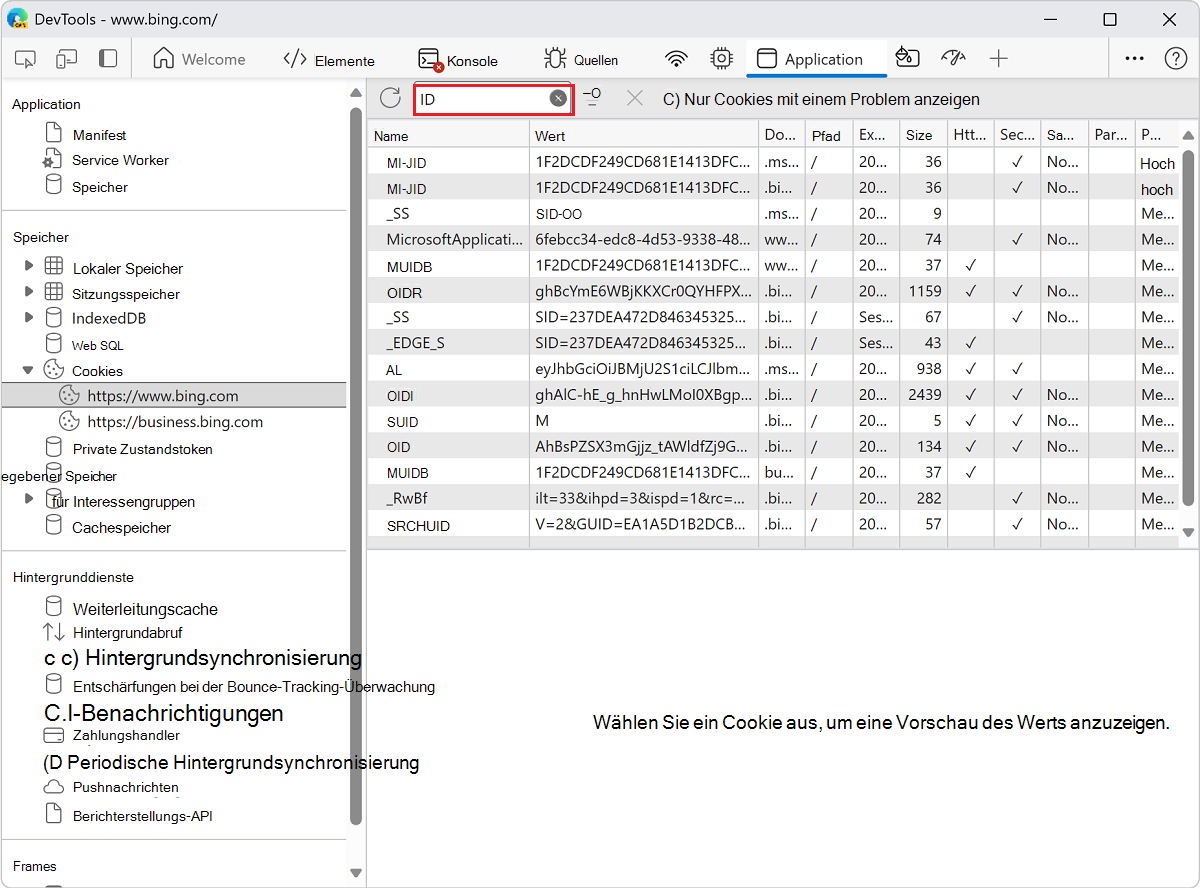Open the DevTools help icon
This screenshot has width=1200, height=888.
1176,59
